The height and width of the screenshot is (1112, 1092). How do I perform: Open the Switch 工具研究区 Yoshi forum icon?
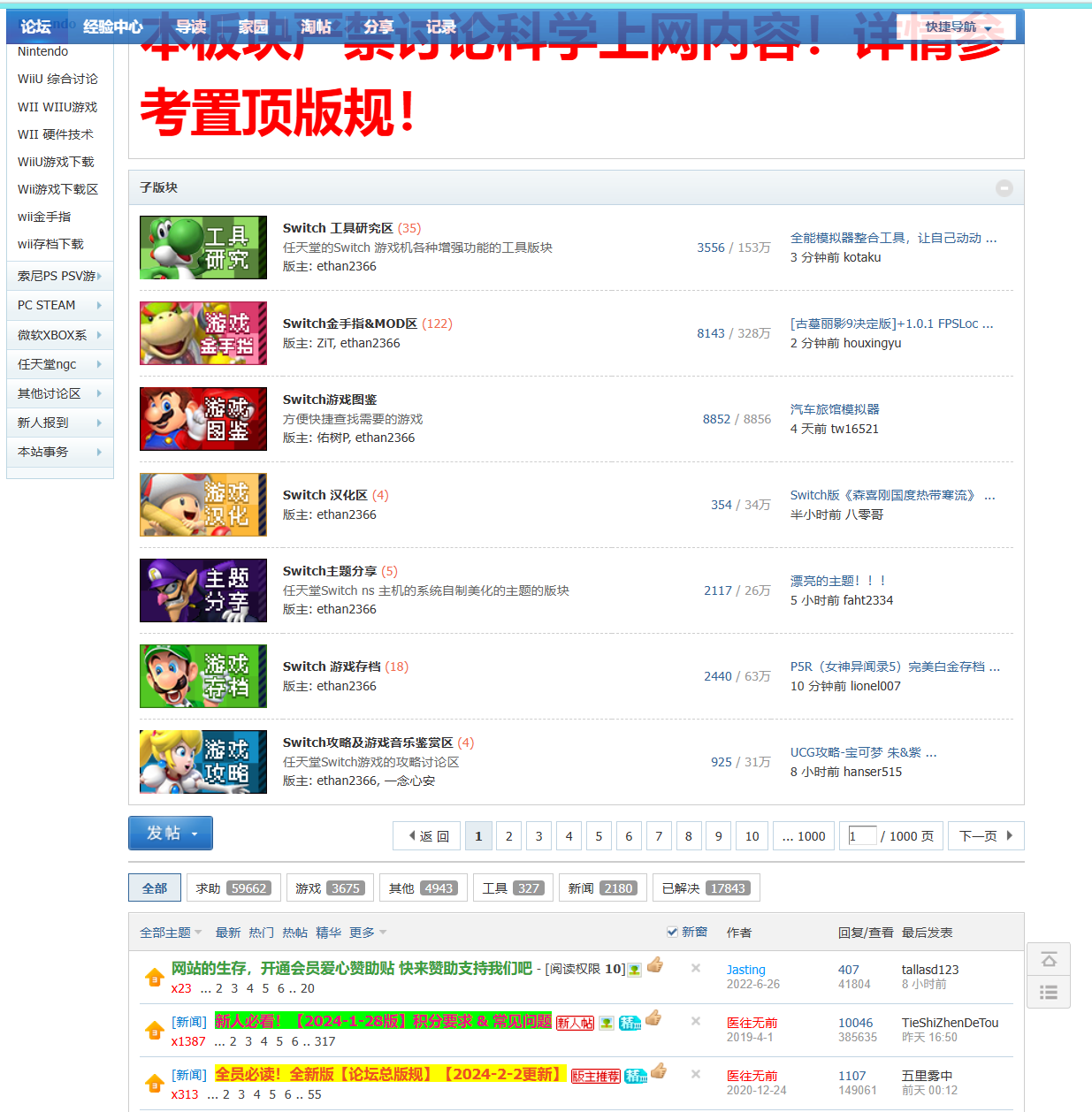[x=202, y=248]
